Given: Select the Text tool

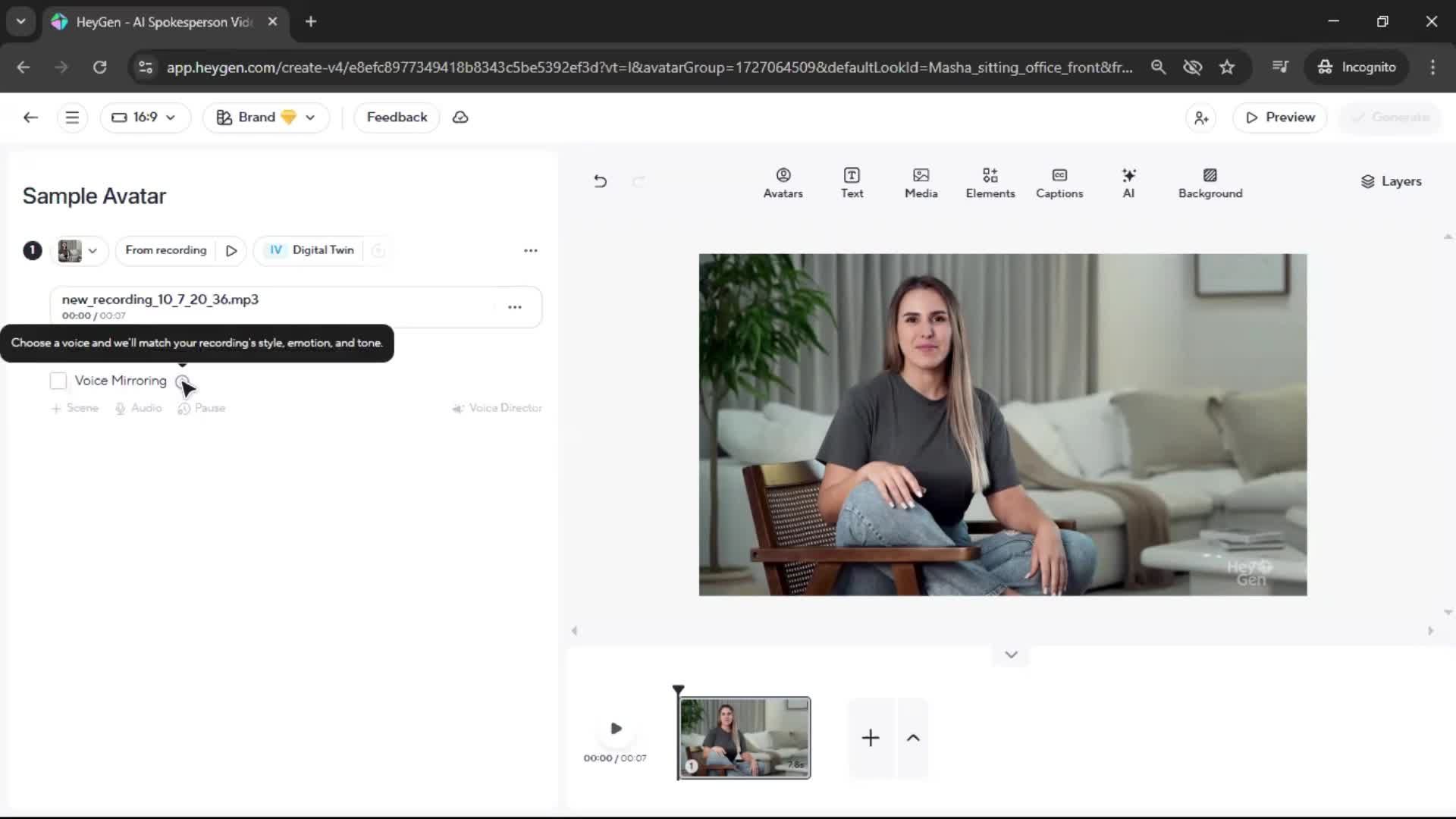Looking at the screenshot, I should [852, 183].
